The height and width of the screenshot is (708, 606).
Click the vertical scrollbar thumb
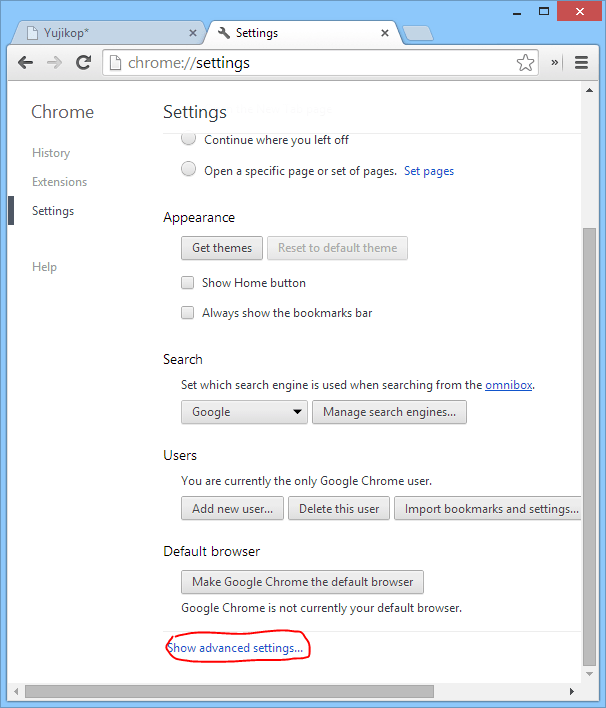(589, 447)
